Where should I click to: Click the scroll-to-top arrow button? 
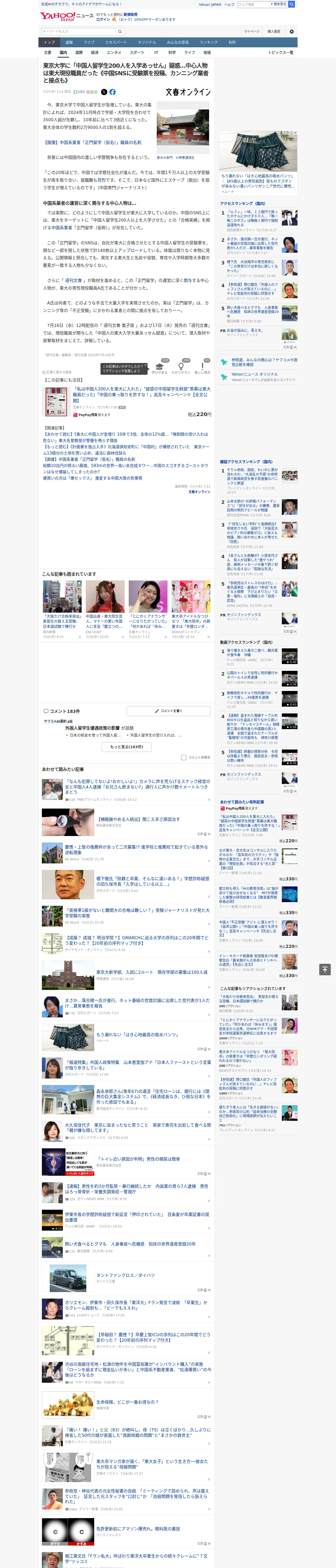click(x=325, y=969)
